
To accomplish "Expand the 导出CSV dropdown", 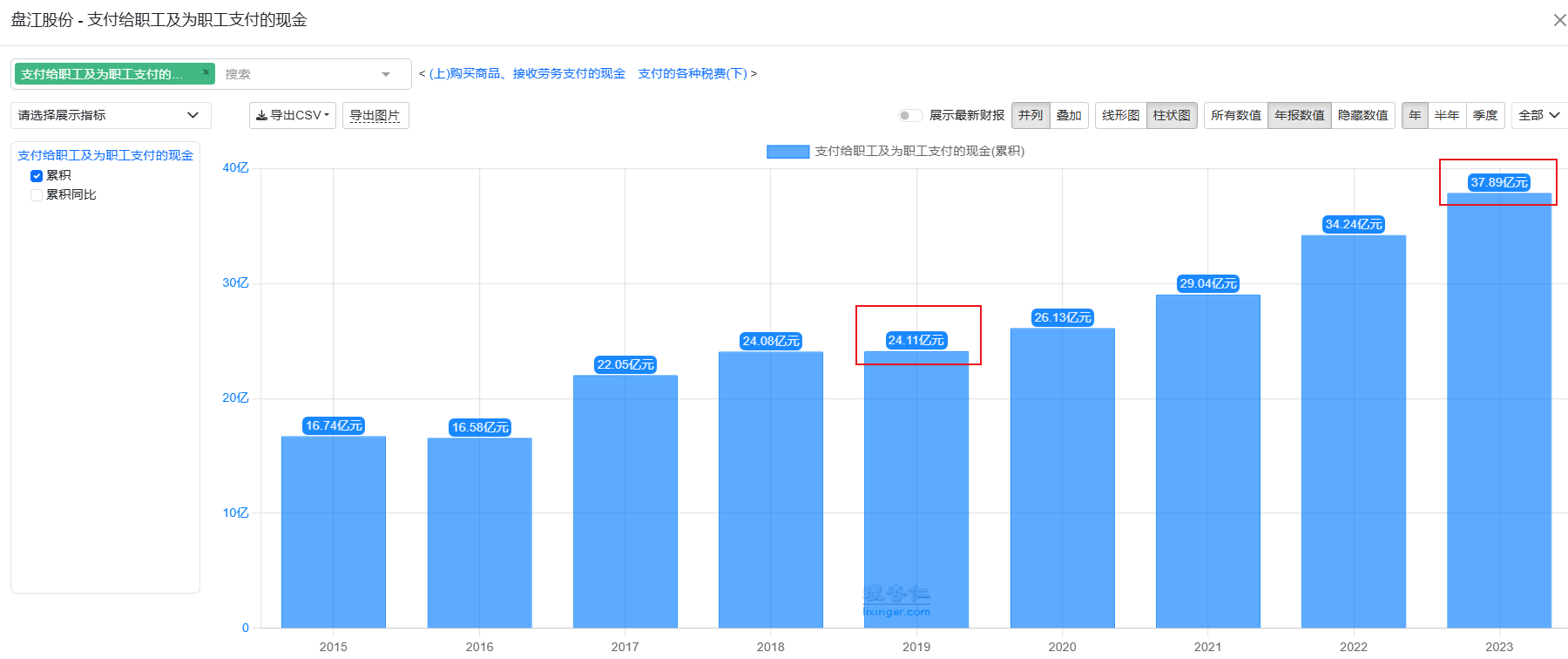I will [293, 116].
